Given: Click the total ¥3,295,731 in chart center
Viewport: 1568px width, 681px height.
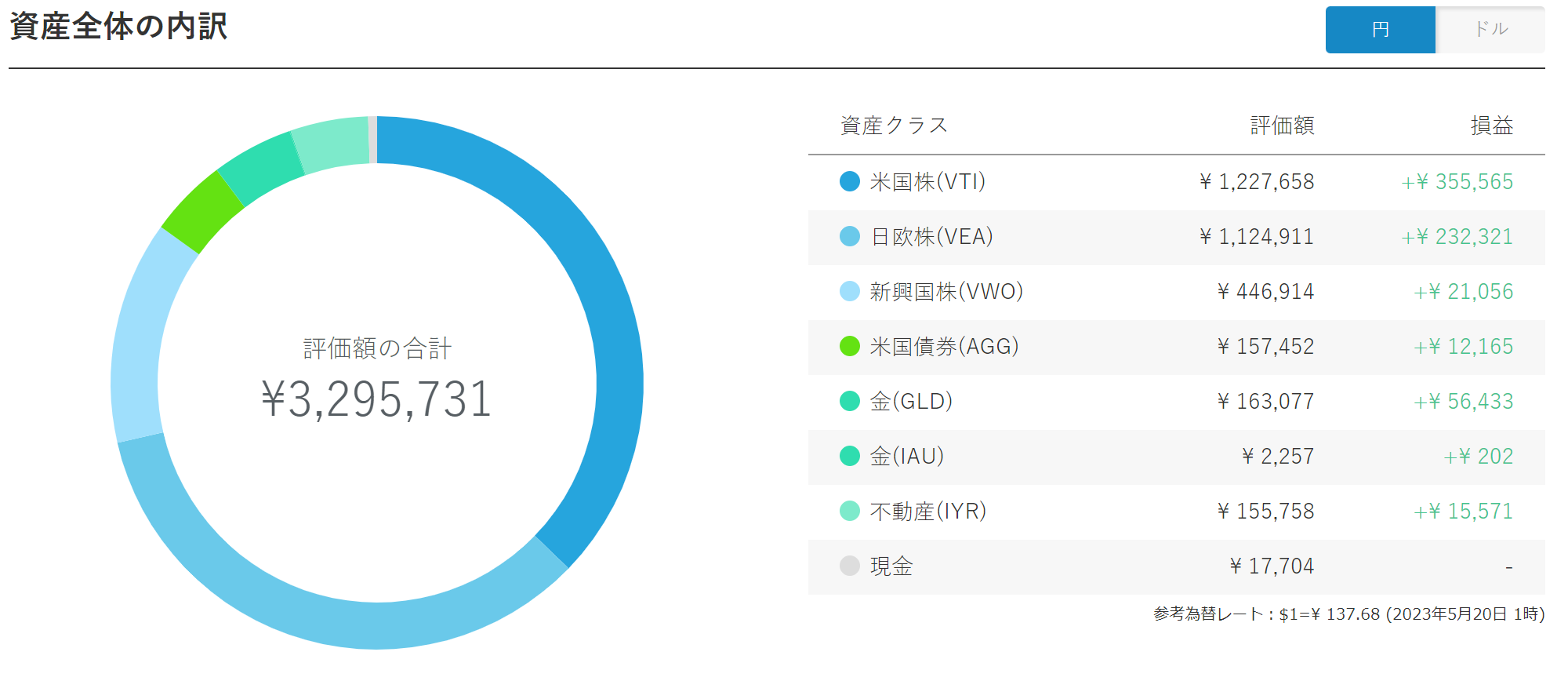Looking at the screenshot, I should pyautogui.click(x=376, y=399).
